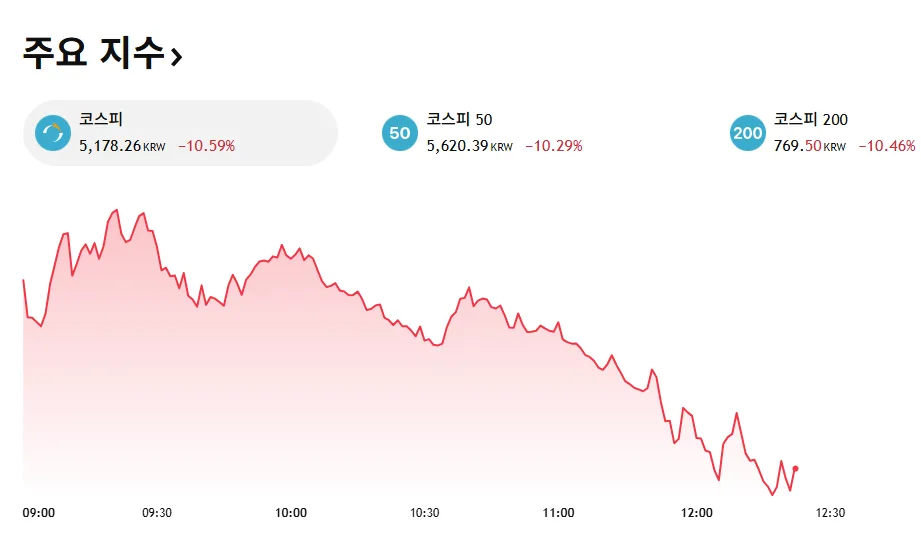Click the KOSPI circular logo icon
Image resolution: width=921 pixels, height=552 pixels.
click(53, 132)
